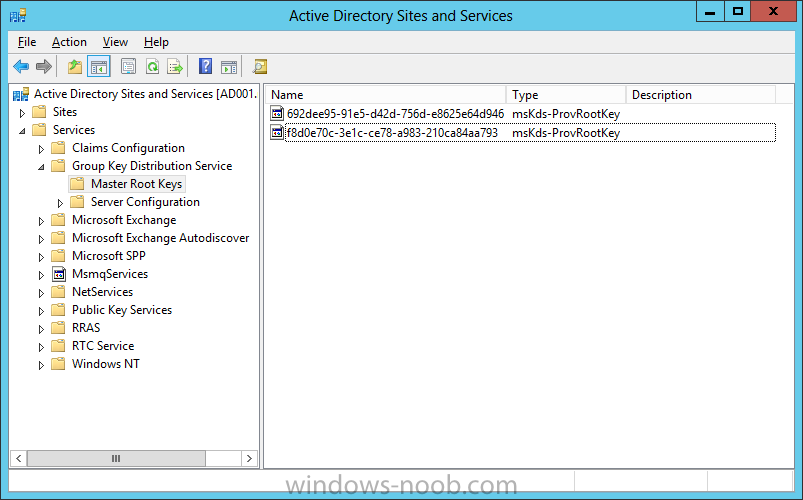Open the File menu

pyautogui.click(x=27, y=42)
